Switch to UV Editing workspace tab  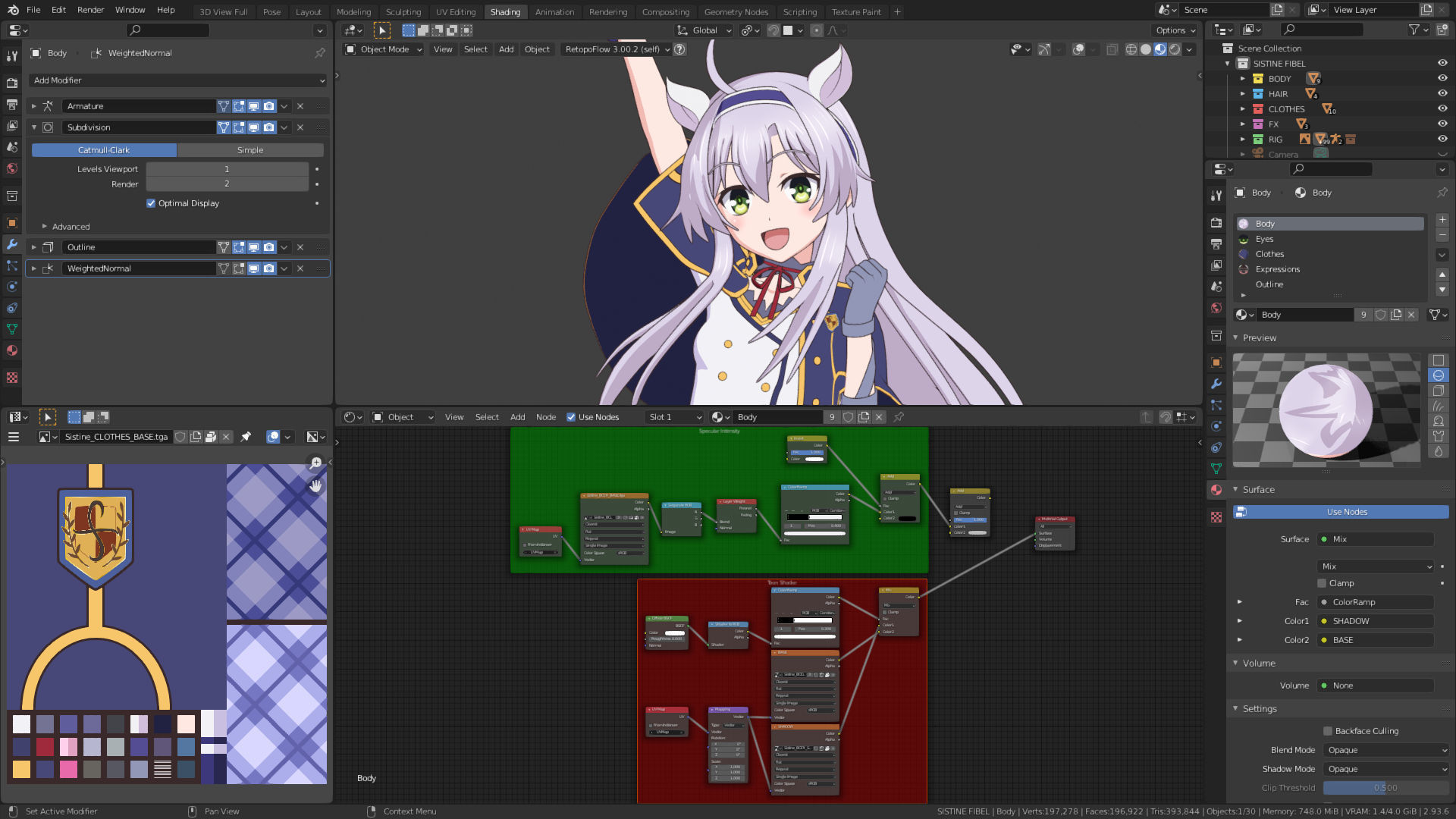[456, 11]
